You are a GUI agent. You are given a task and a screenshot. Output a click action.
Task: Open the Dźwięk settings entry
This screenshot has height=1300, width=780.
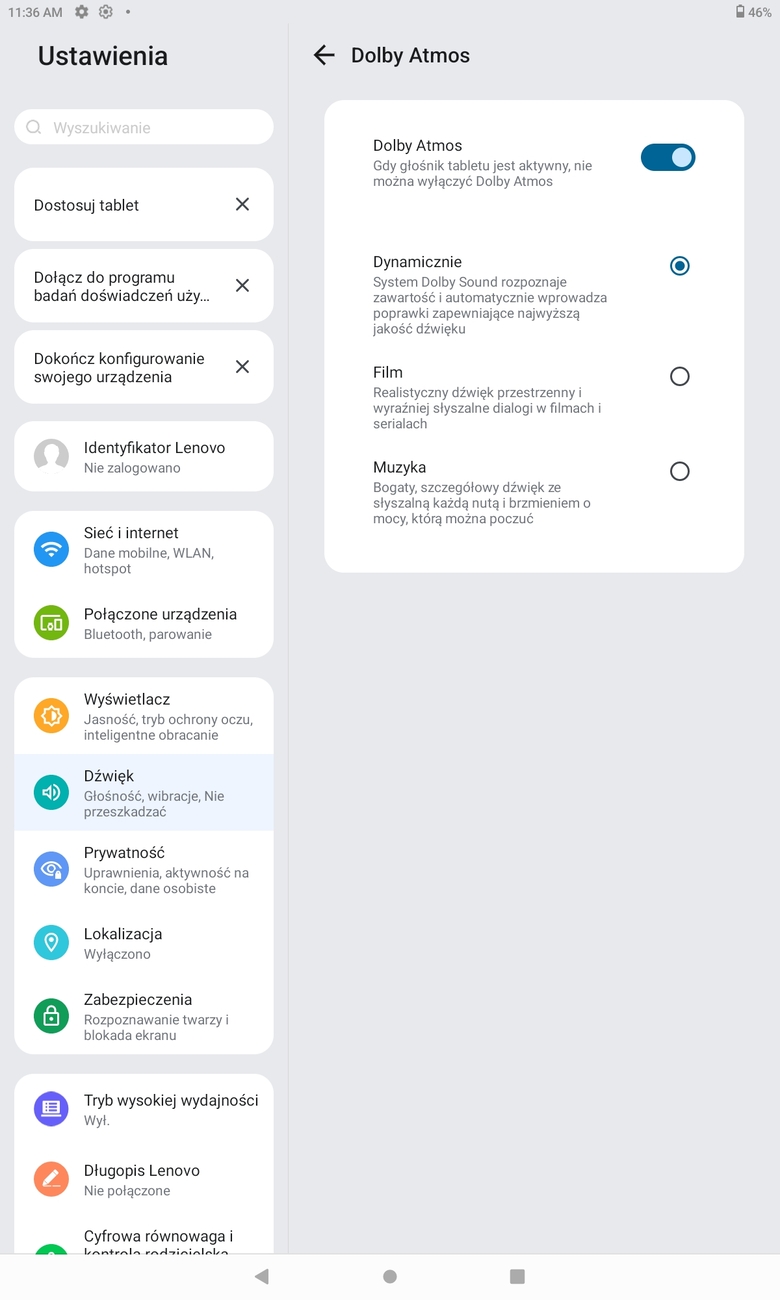click(x=144, y=793)
